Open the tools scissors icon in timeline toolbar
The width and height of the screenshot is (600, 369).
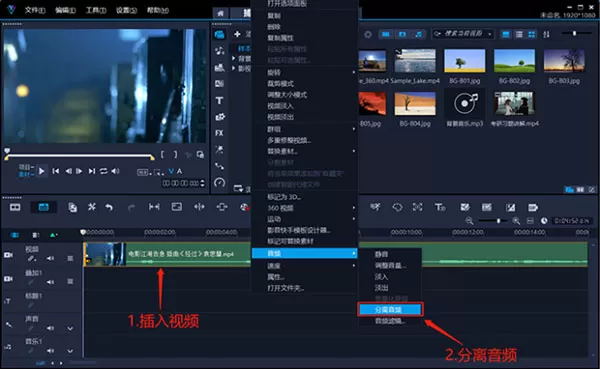[91, 207]
